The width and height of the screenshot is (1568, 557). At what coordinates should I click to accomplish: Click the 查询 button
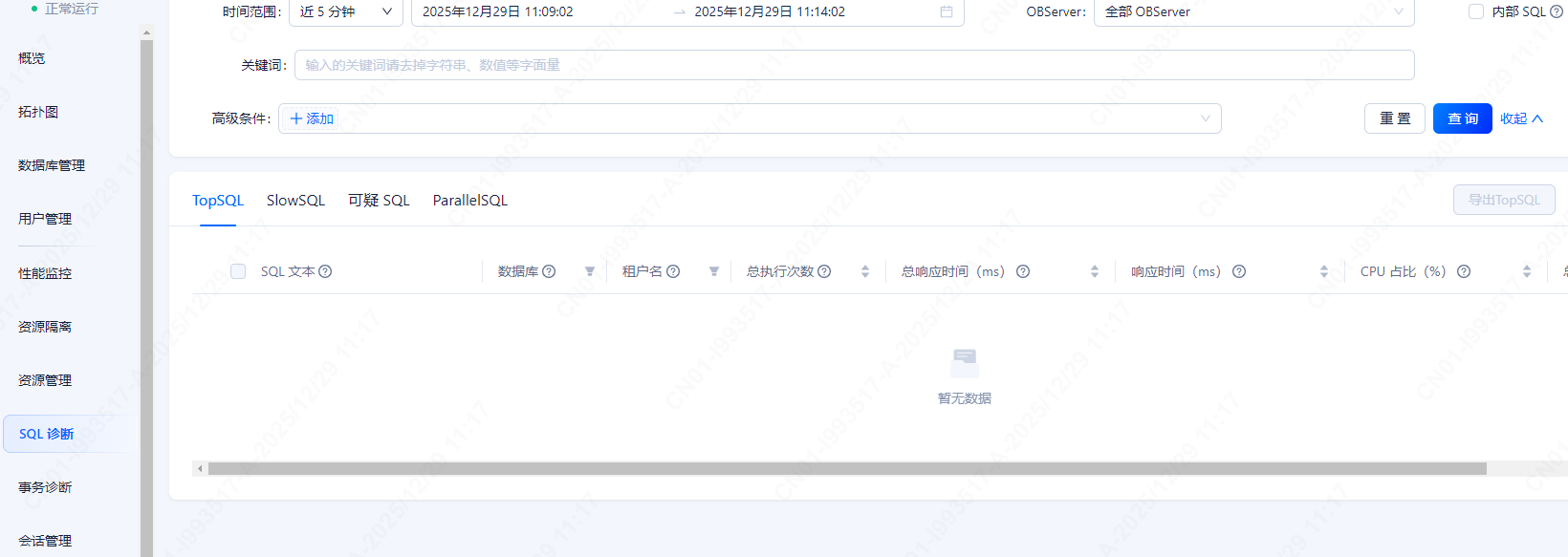click(1462, 118)
